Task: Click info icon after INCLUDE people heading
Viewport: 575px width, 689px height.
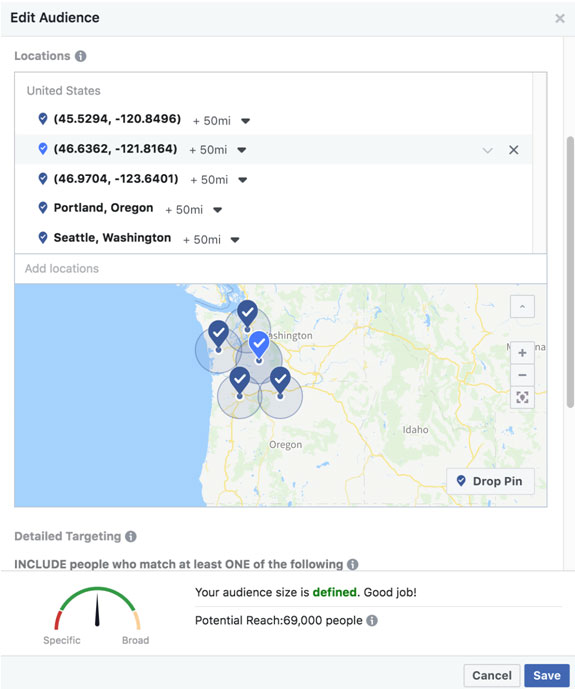Action: click(353, 564)
